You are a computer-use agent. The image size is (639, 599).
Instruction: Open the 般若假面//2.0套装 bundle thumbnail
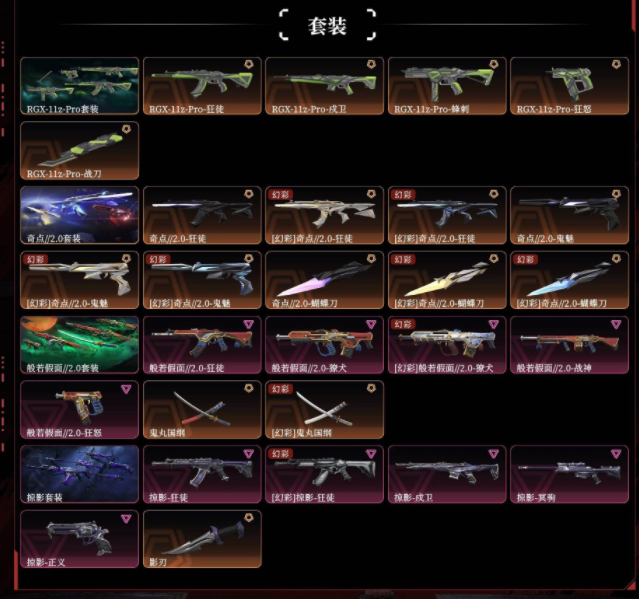[79, 345]
